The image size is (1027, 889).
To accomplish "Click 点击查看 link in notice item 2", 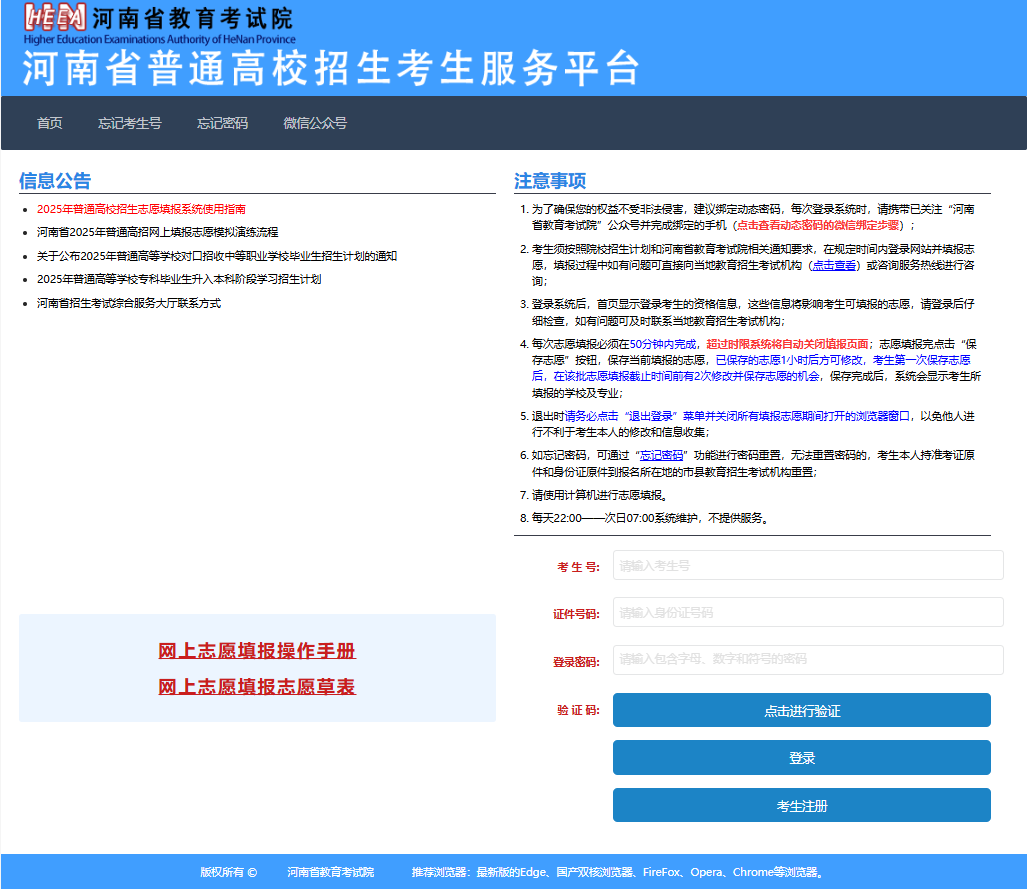I will click(x=834, y=265).
